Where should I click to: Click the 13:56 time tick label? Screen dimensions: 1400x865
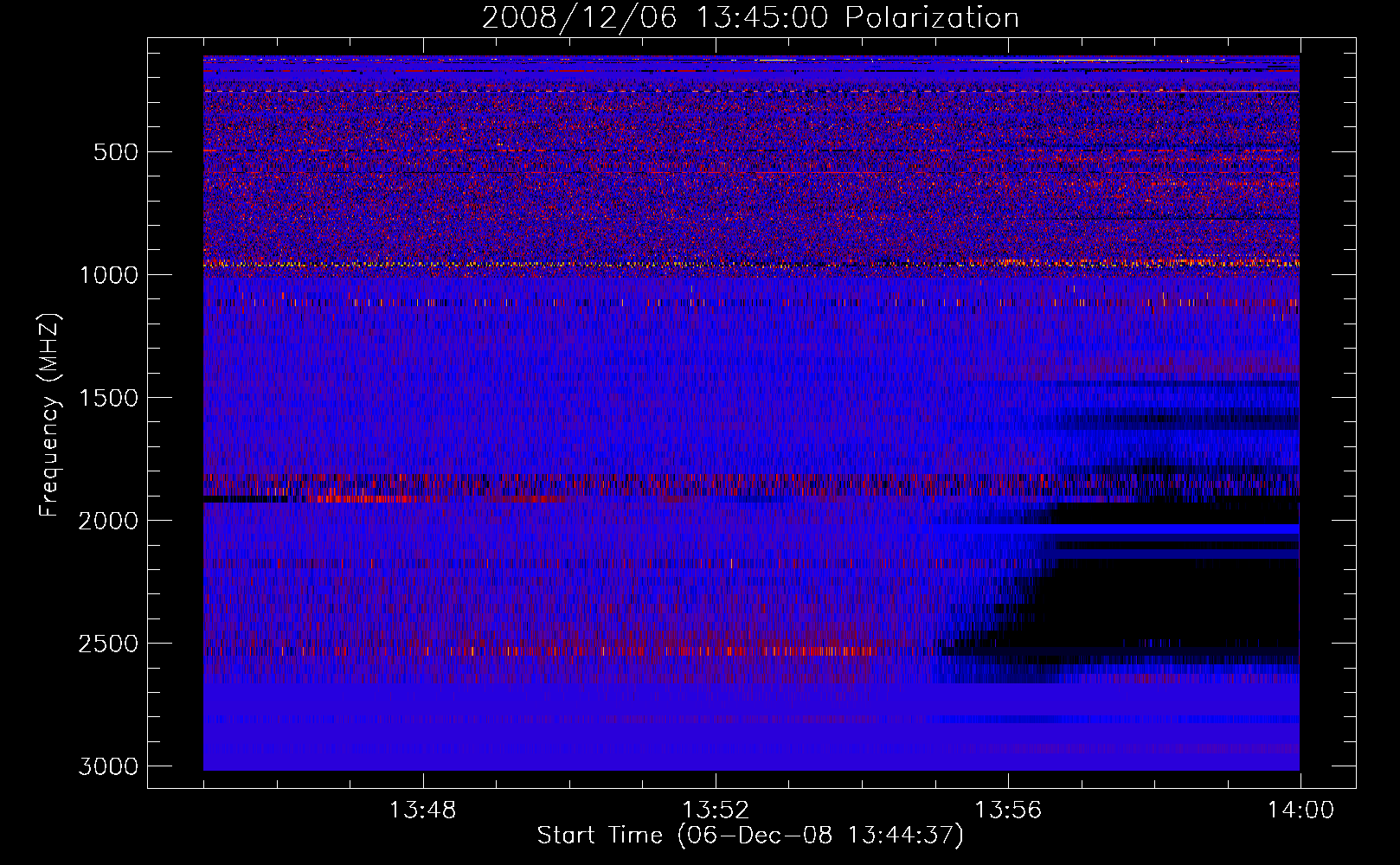pyautogui.click(x=1008, y=811)
